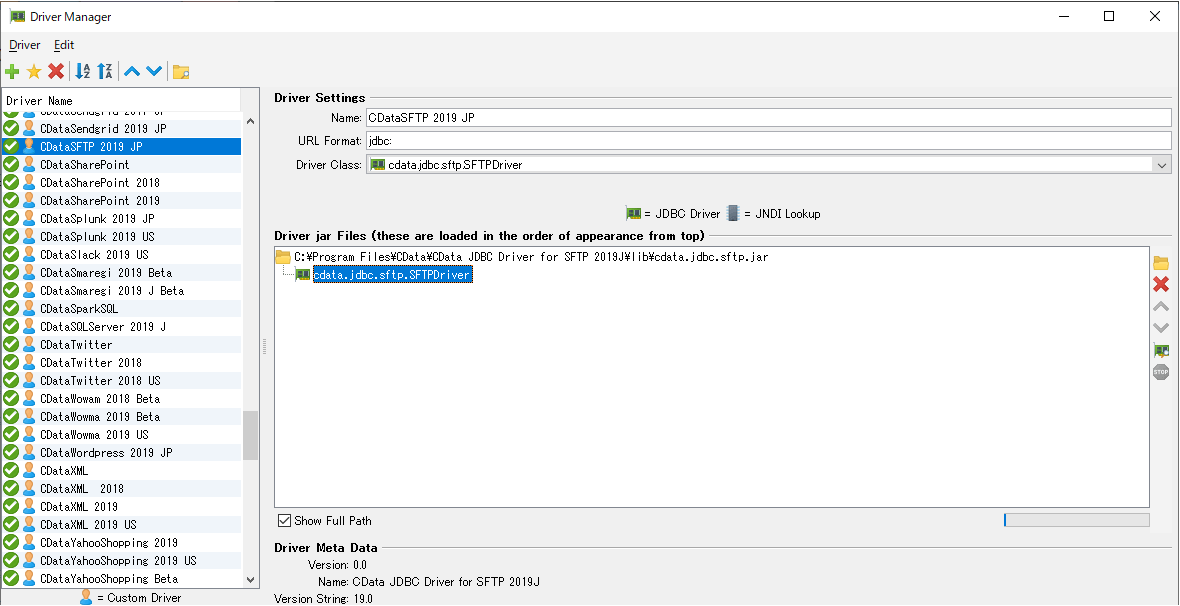Move jar file down with gray arrow
This screenshot has width=1180, height=606.
(1161, 327)
